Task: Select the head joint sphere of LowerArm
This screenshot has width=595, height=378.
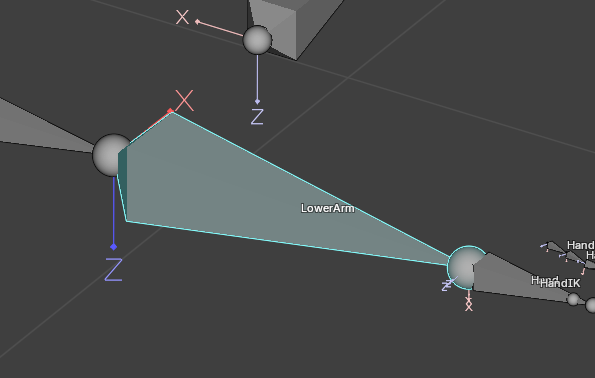Action: coord(109,155)
